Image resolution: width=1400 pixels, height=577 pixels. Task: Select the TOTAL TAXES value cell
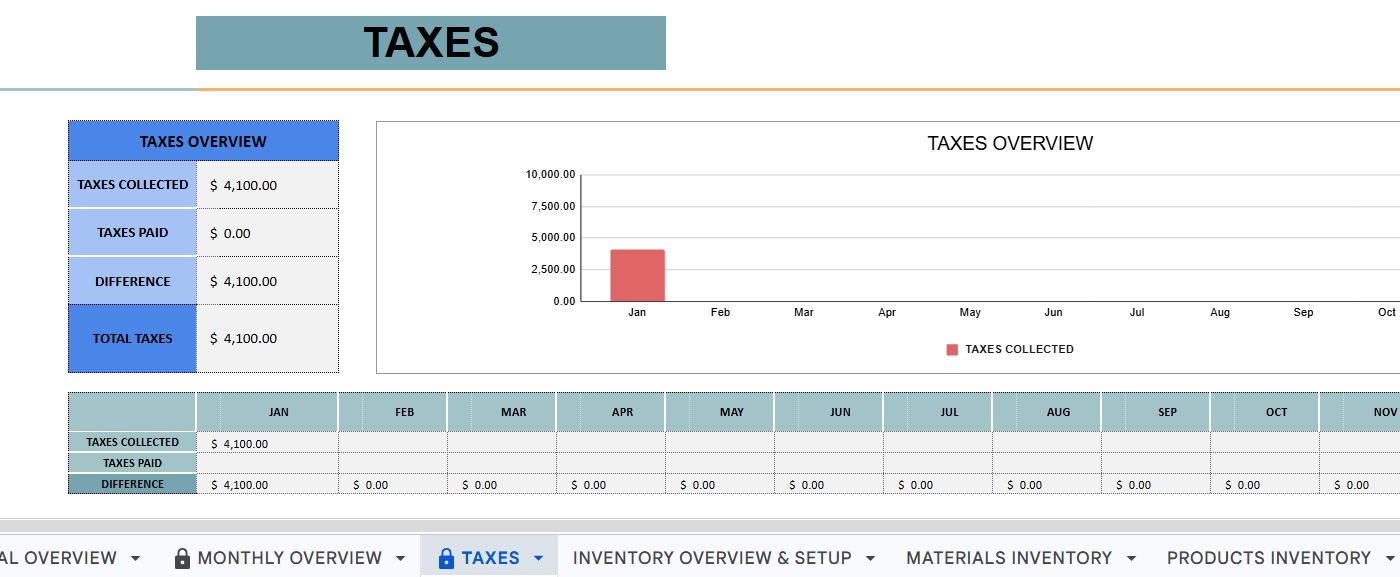tap(267, 338)
